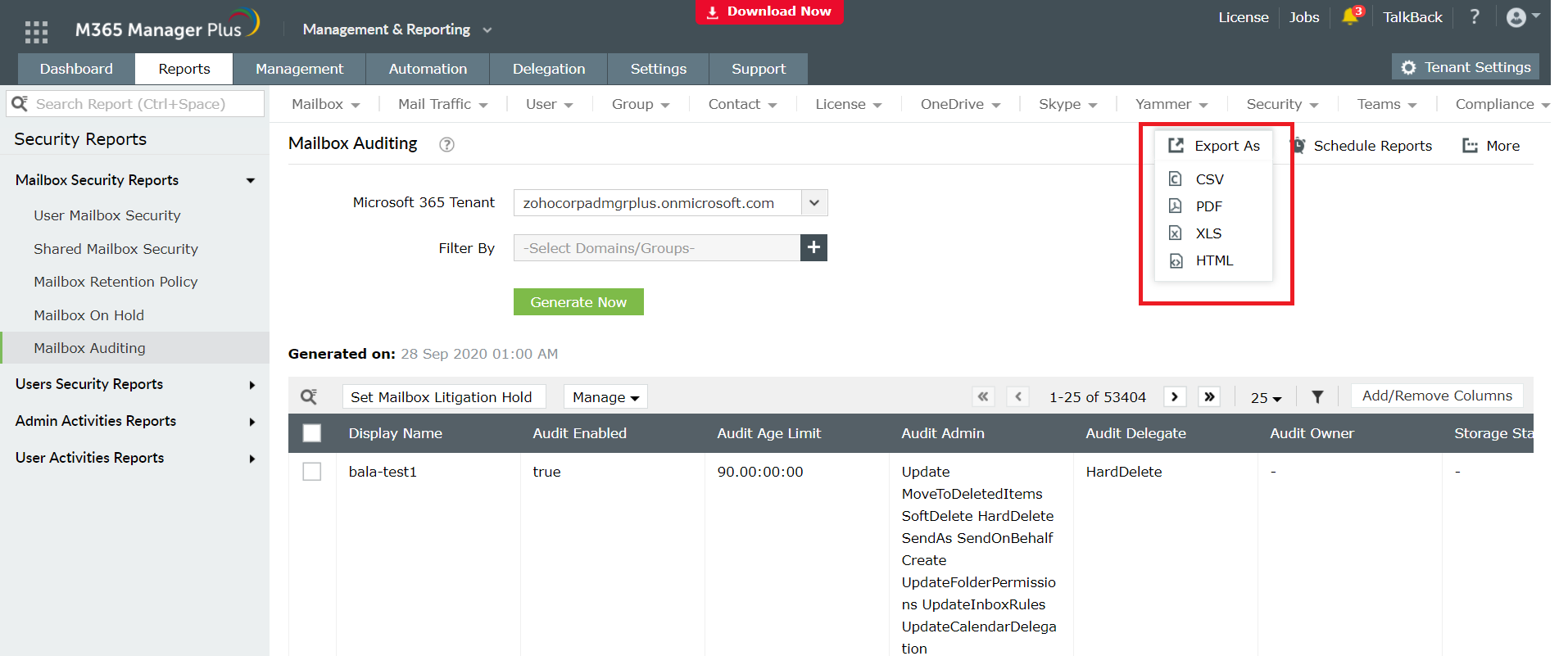Switch to the Support tab
The width and height of the screenshot is (1568, 656).
[x=759, y=69]
